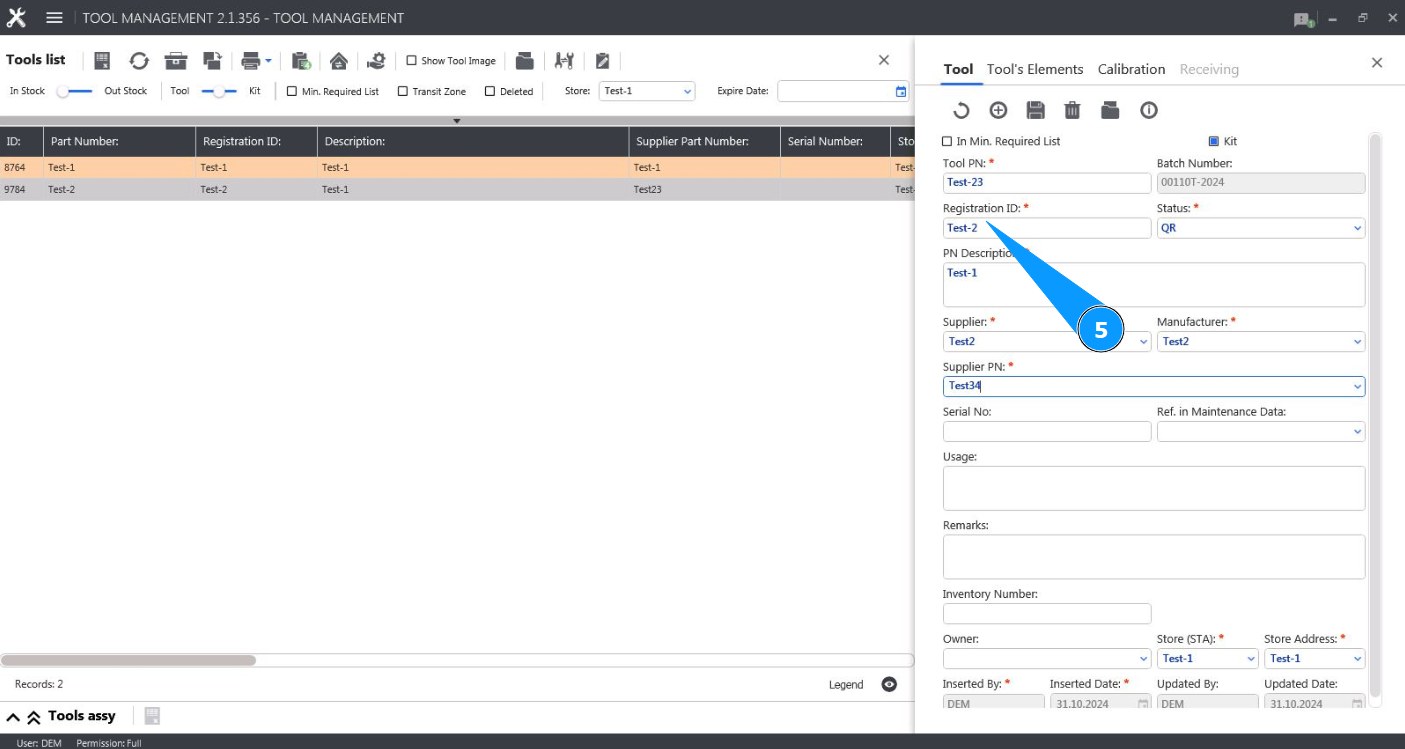Add a new tool with plus icon
Viewport: 1405px width, 749px height.
click(x=998, y=110)
